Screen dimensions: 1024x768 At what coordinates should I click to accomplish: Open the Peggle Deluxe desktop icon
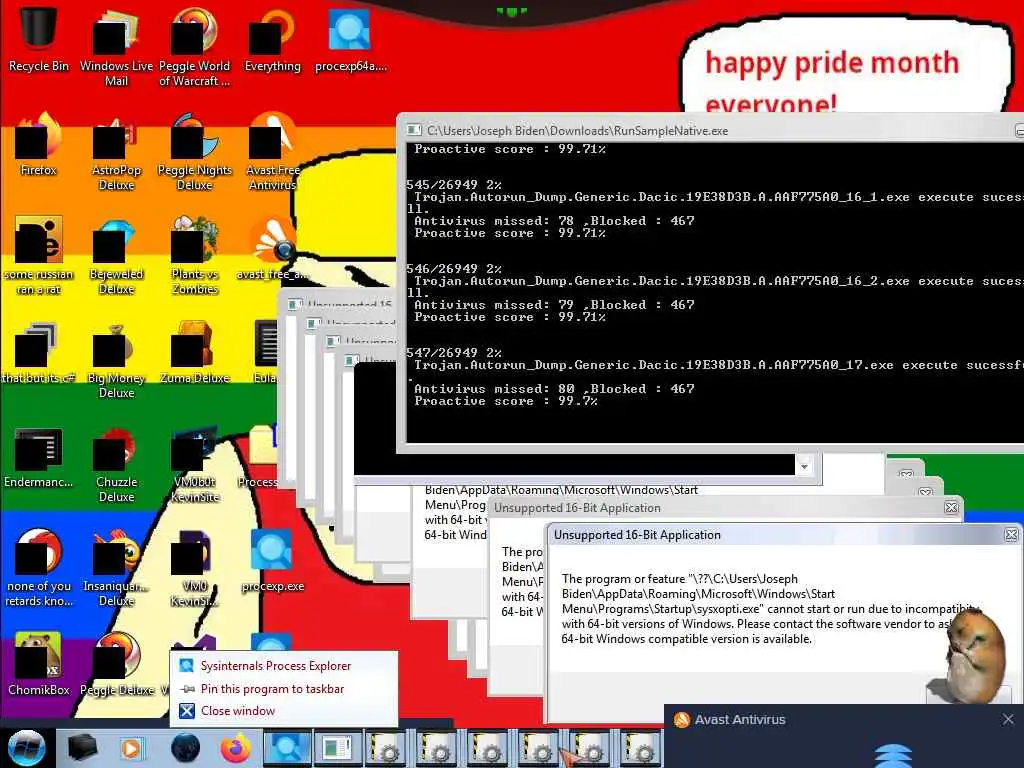[116, 664]
